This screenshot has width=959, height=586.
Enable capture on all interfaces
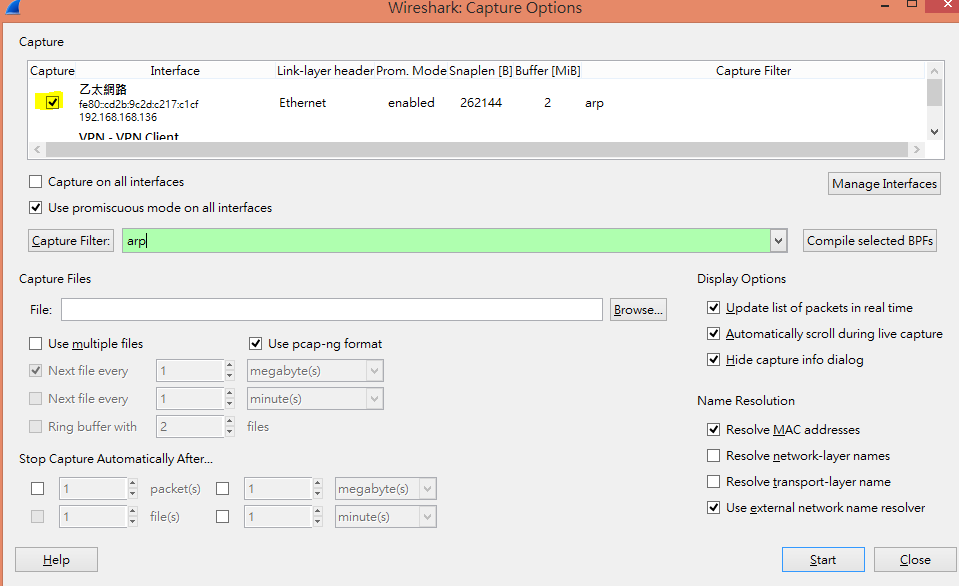(35, 181)
